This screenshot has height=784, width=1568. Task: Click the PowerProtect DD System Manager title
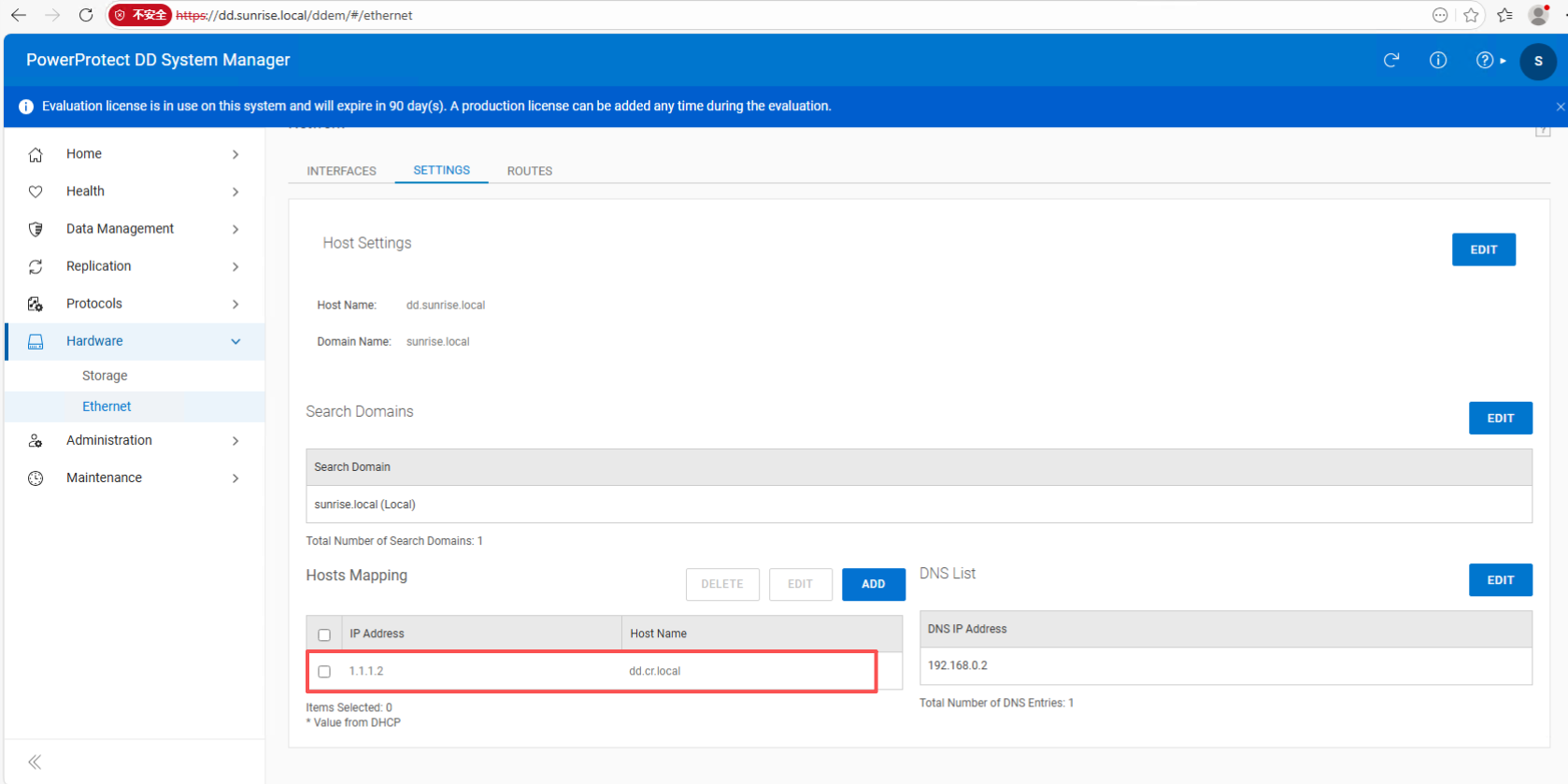(x=158, y=60)
